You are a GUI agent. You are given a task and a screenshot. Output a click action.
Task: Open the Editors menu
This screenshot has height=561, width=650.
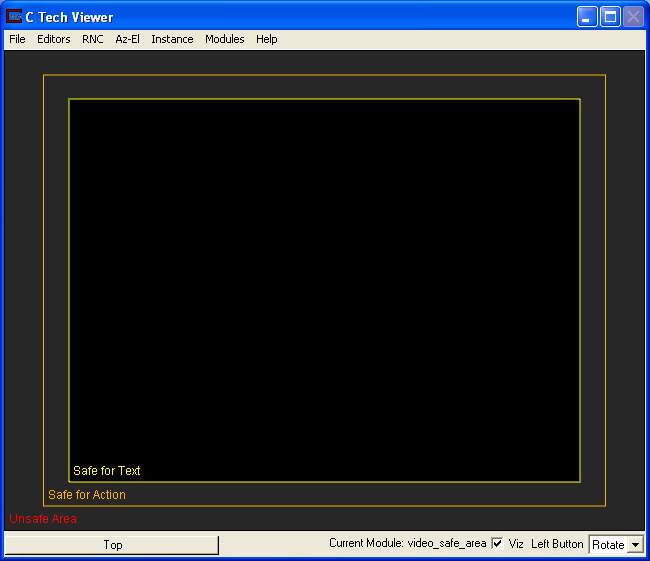(53, 39)
